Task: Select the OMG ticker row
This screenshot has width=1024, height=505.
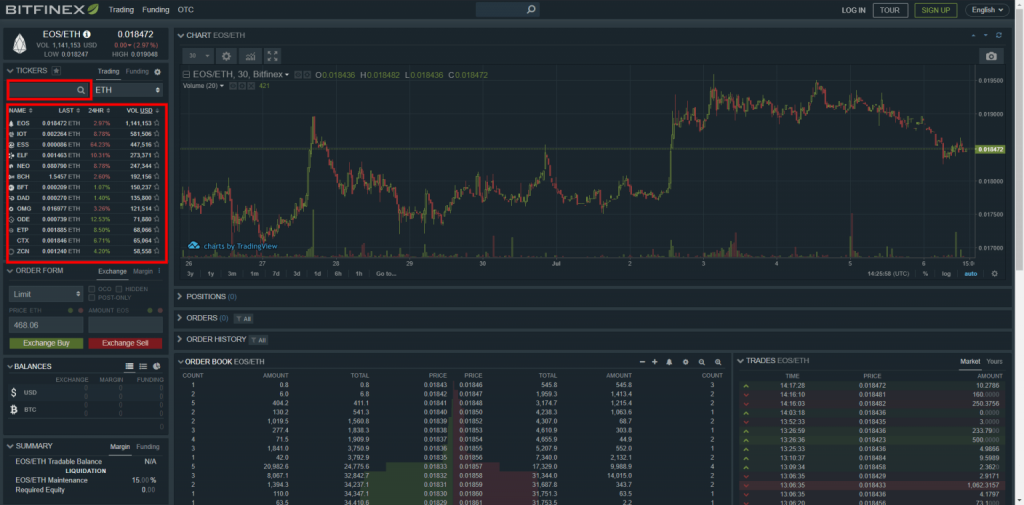Action: [84, 208]
